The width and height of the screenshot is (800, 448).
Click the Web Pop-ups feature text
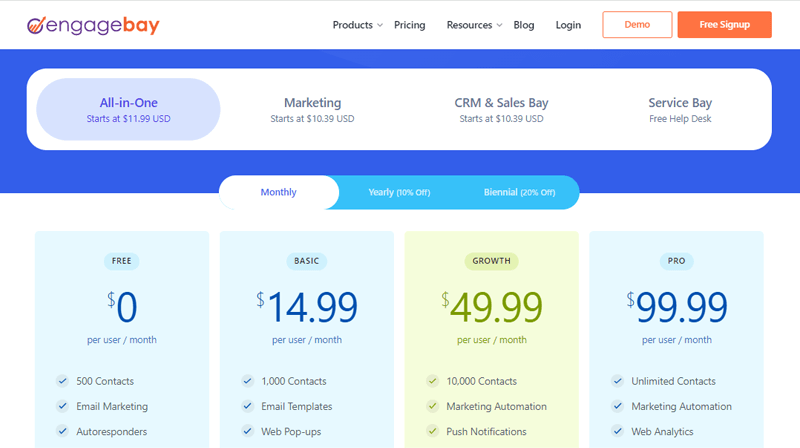click(291, 432)
